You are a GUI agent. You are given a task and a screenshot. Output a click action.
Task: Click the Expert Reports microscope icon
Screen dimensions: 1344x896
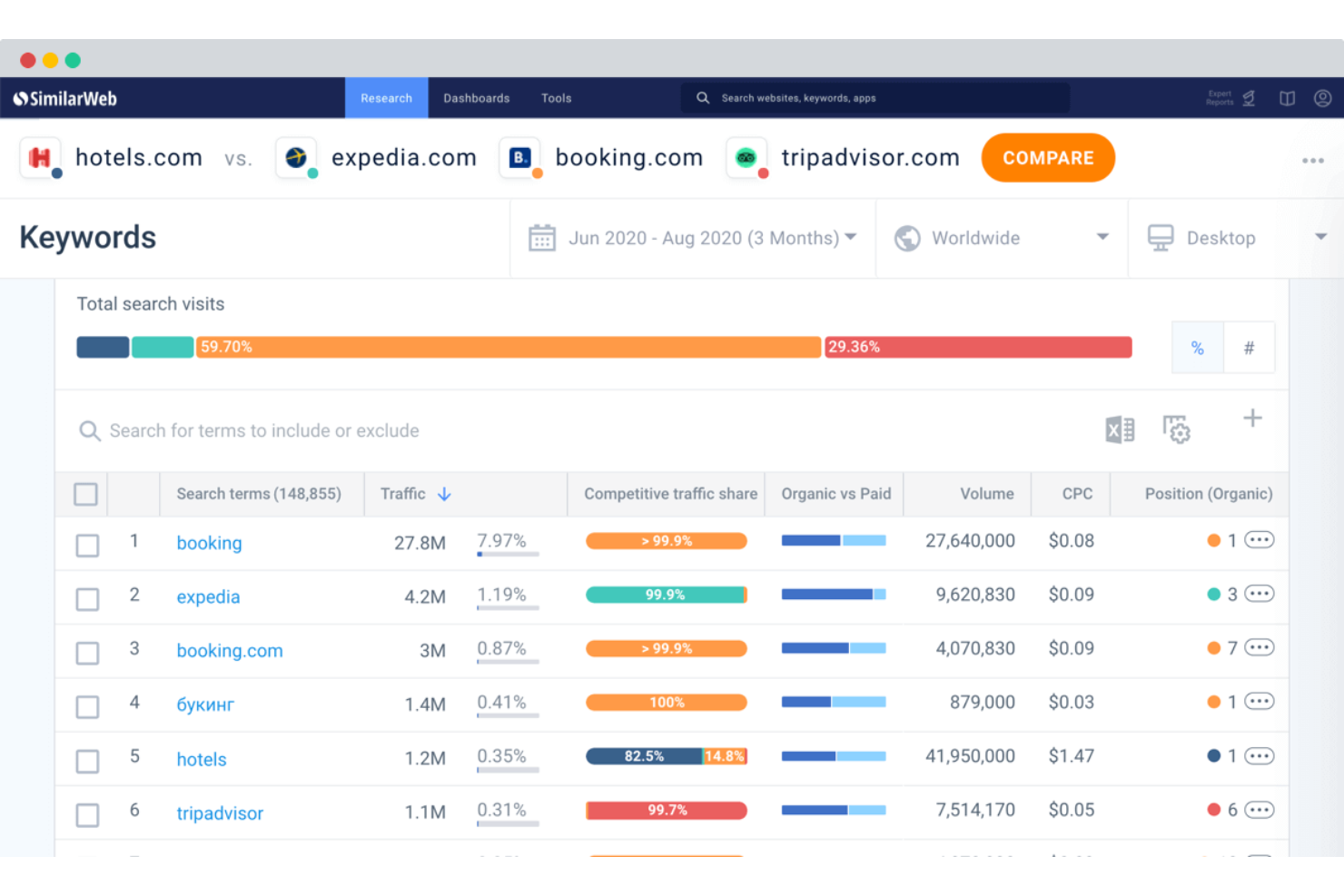click(1250, 98)
